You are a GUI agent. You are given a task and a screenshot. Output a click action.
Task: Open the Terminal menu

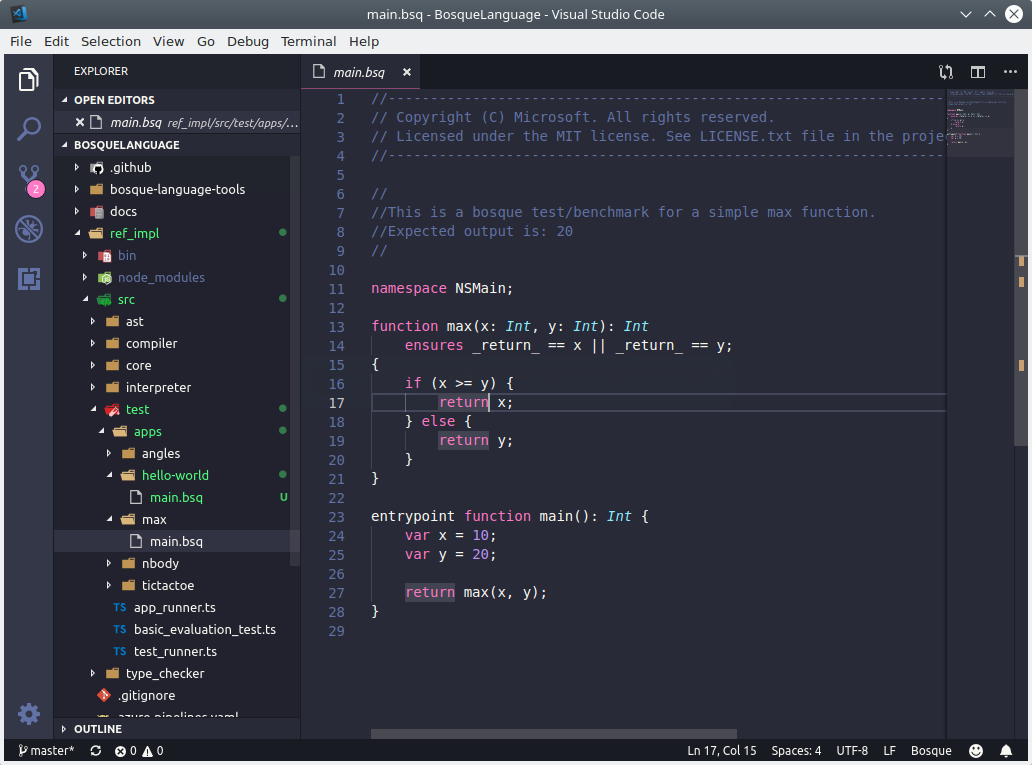coord(308,41)
